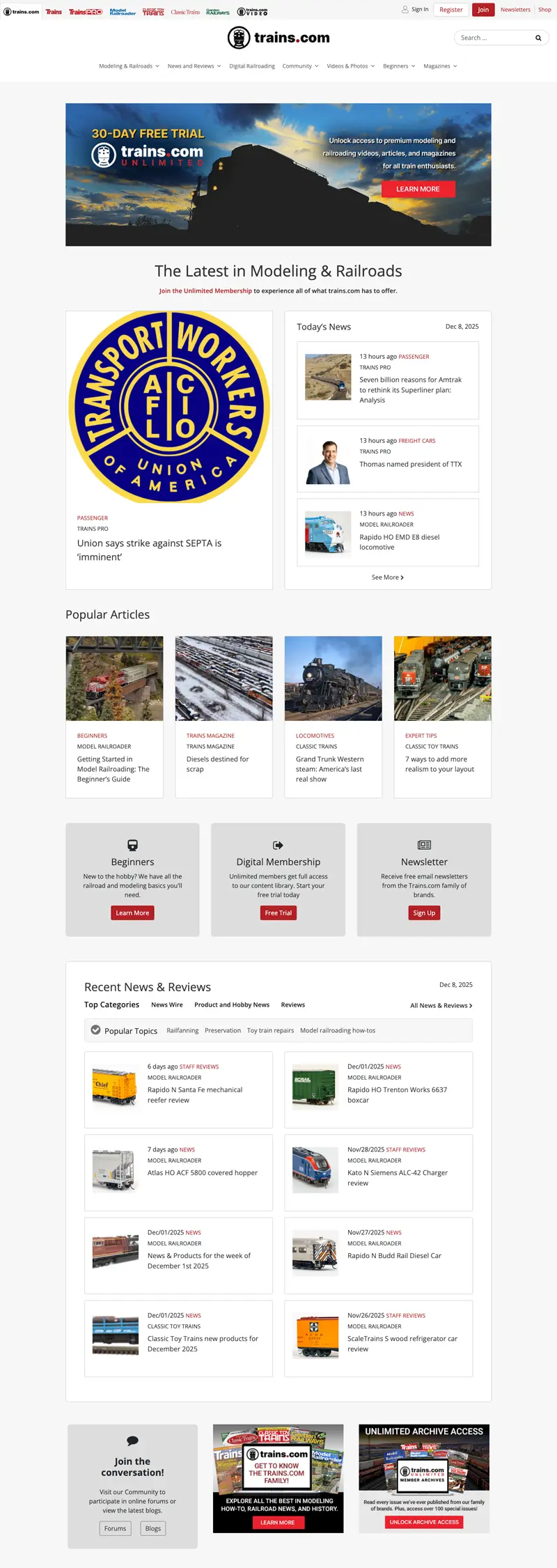Click the red Join button

tap(483, 10)
